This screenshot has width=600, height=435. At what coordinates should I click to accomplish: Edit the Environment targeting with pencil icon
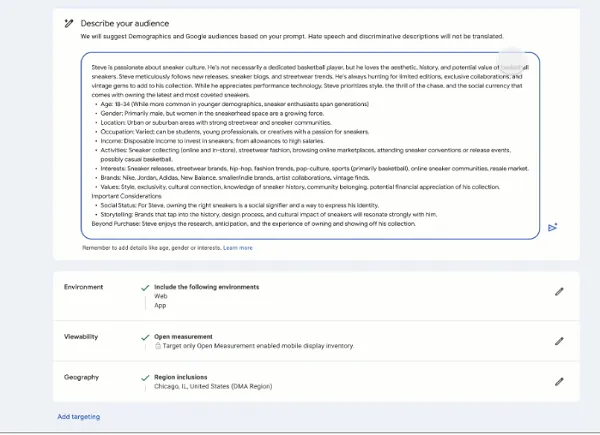pos(559,291)
